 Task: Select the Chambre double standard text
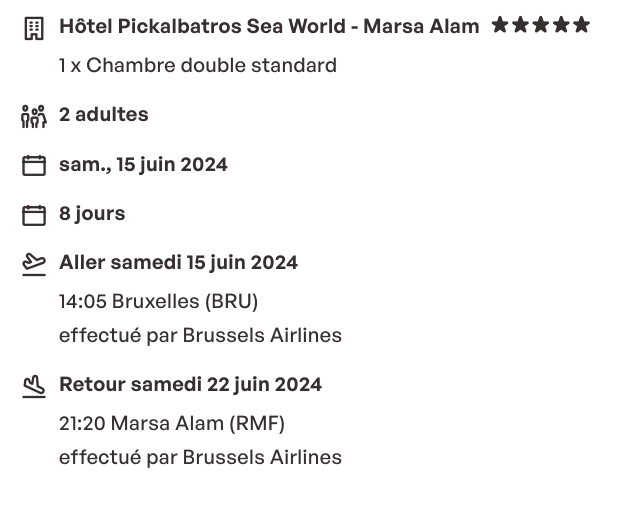198,65
